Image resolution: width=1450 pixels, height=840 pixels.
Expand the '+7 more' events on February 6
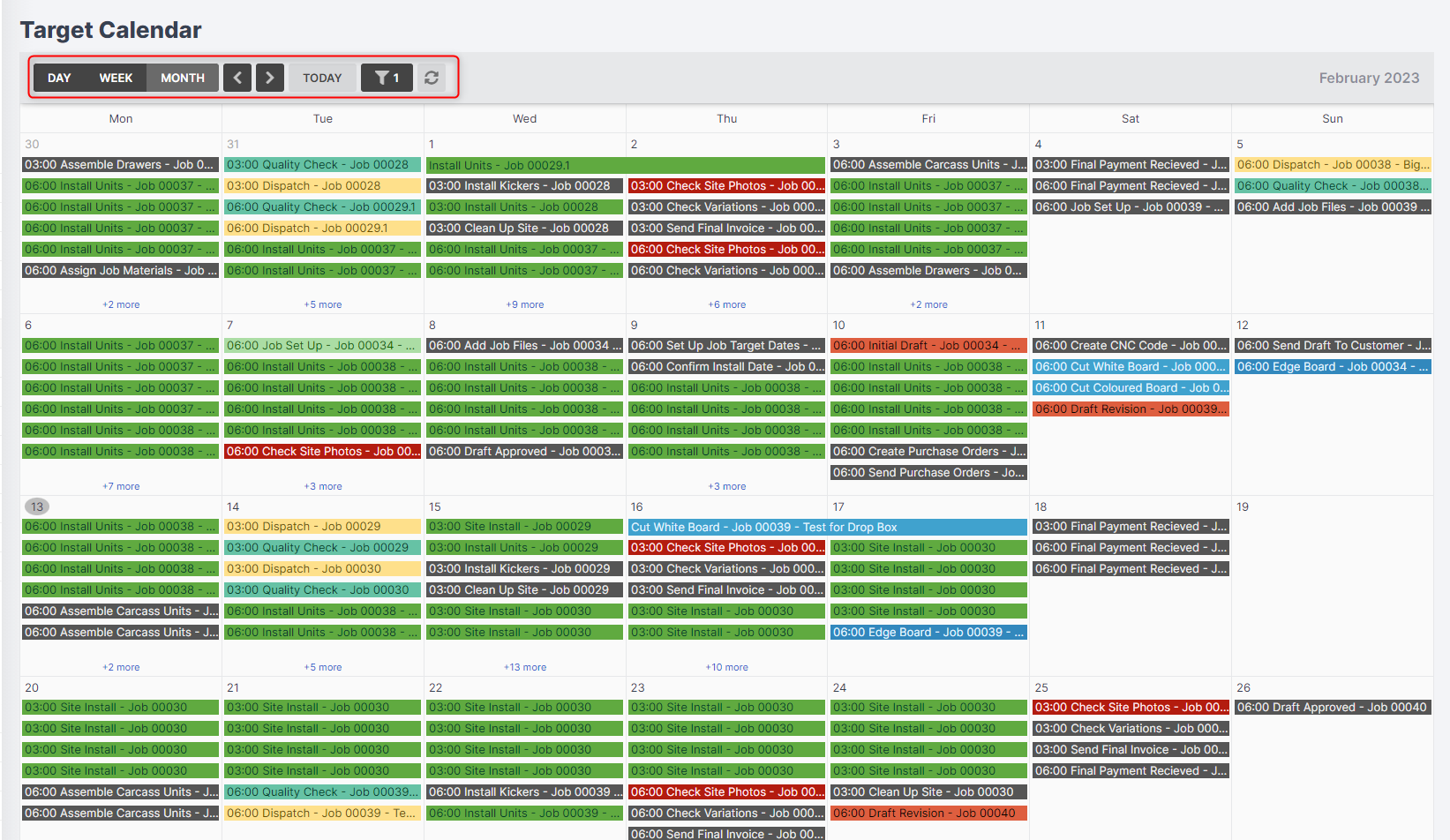click(x=120, y=485)
